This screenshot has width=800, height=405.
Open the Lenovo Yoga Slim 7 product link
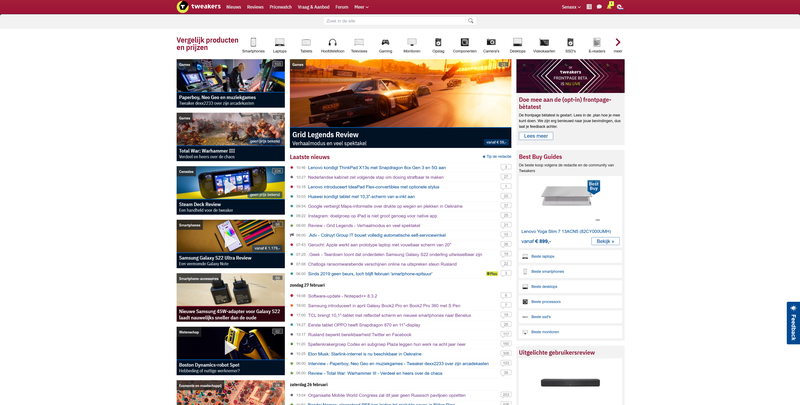(565, 232)
